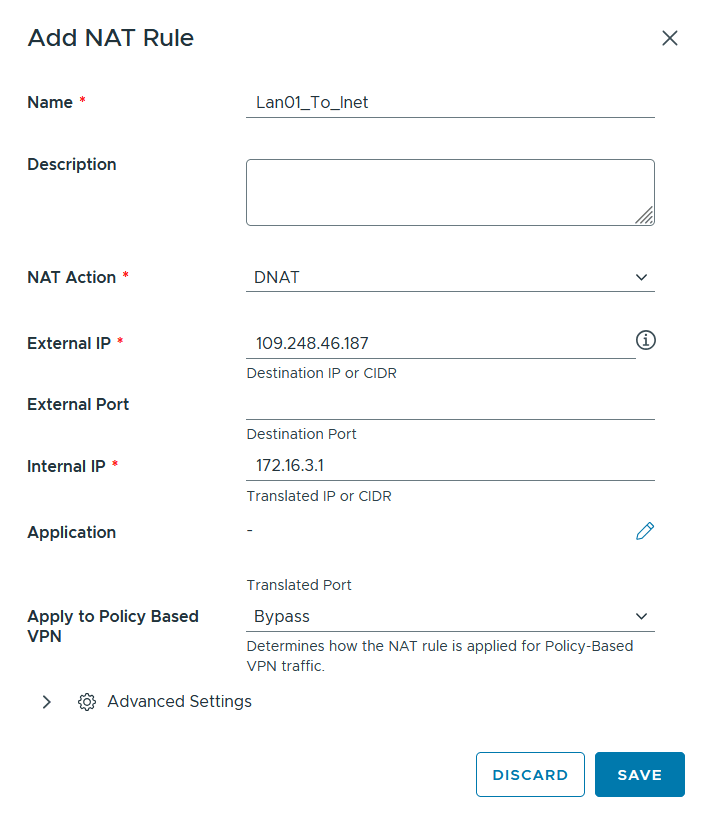Viewport: 714px width, 824px height.
Task: Focus the Name field containing Lan01_To_Inet
Action: click(x=450, y=102)
